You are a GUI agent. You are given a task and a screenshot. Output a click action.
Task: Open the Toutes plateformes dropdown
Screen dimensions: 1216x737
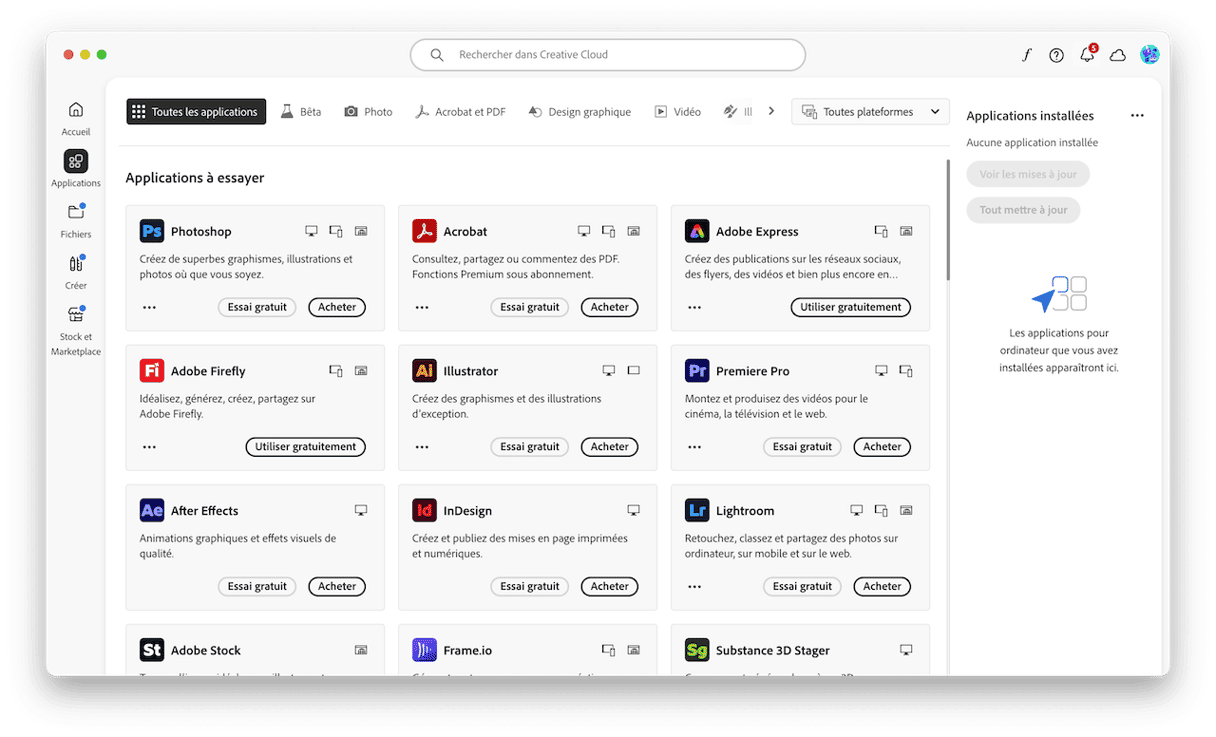pos(869,111)
